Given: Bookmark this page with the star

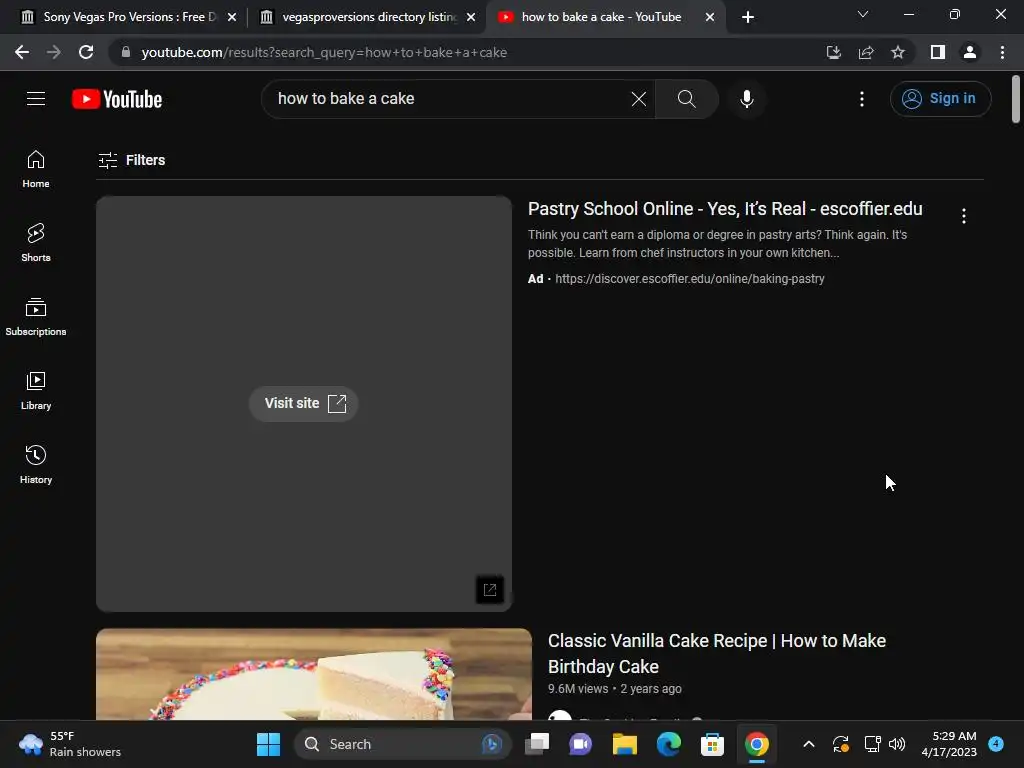Looking at the screenshot, I should pyautogui.click(x=898, y=52).
